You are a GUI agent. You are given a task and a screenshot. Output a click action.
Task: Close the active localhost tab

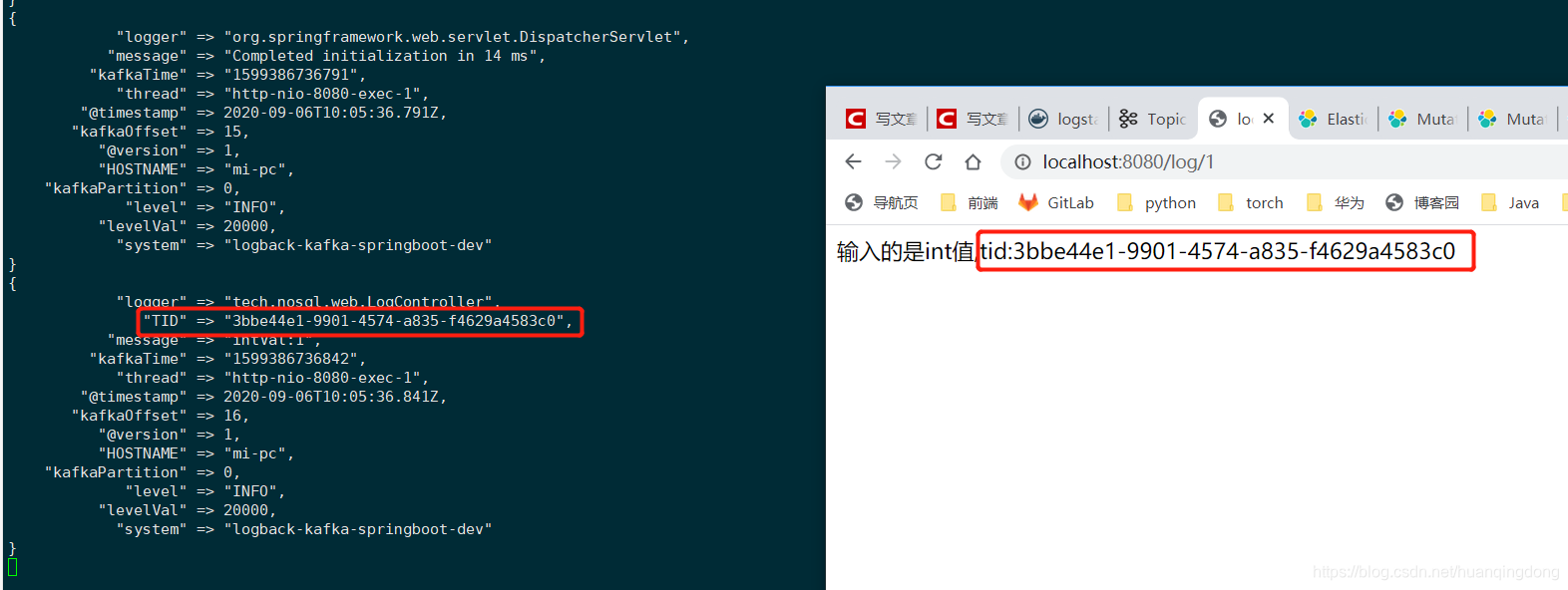click(1269, 118)
